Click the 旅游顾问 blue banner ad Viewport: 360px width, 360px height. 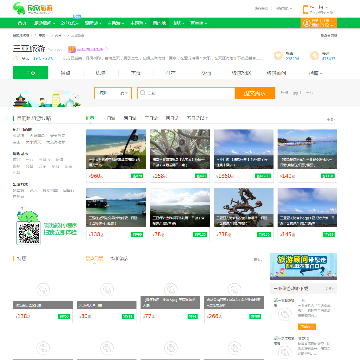(x=303, y=266)
